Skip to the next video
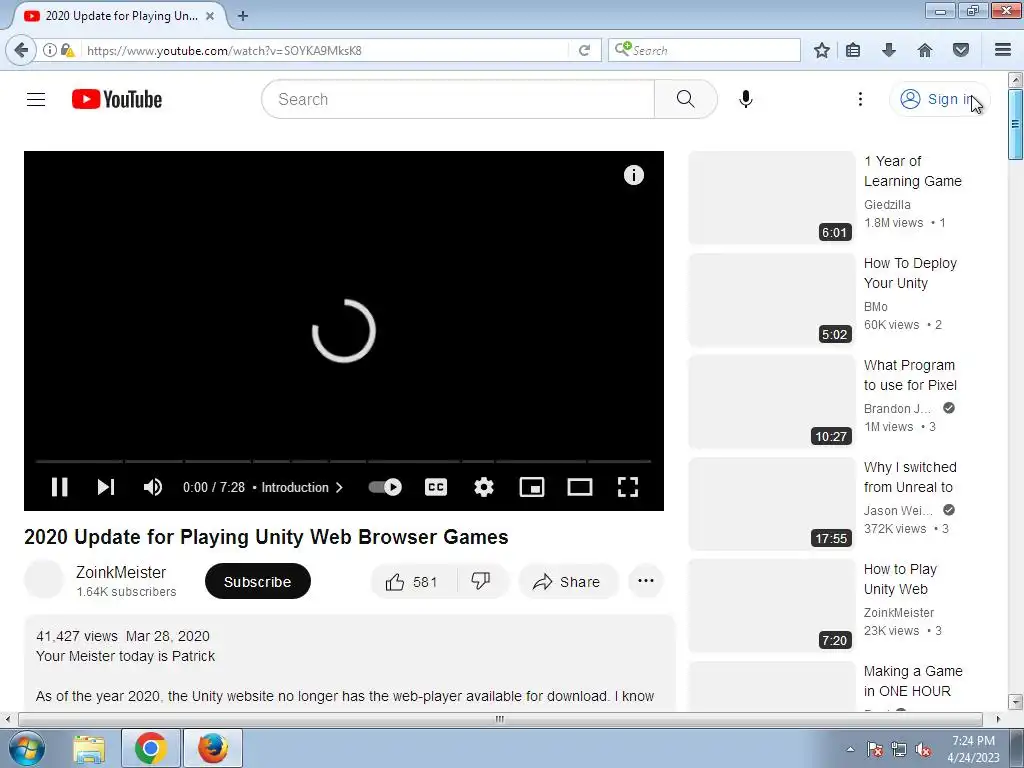The width and height of the screenshot is (1024, 768). coord(106,487)
